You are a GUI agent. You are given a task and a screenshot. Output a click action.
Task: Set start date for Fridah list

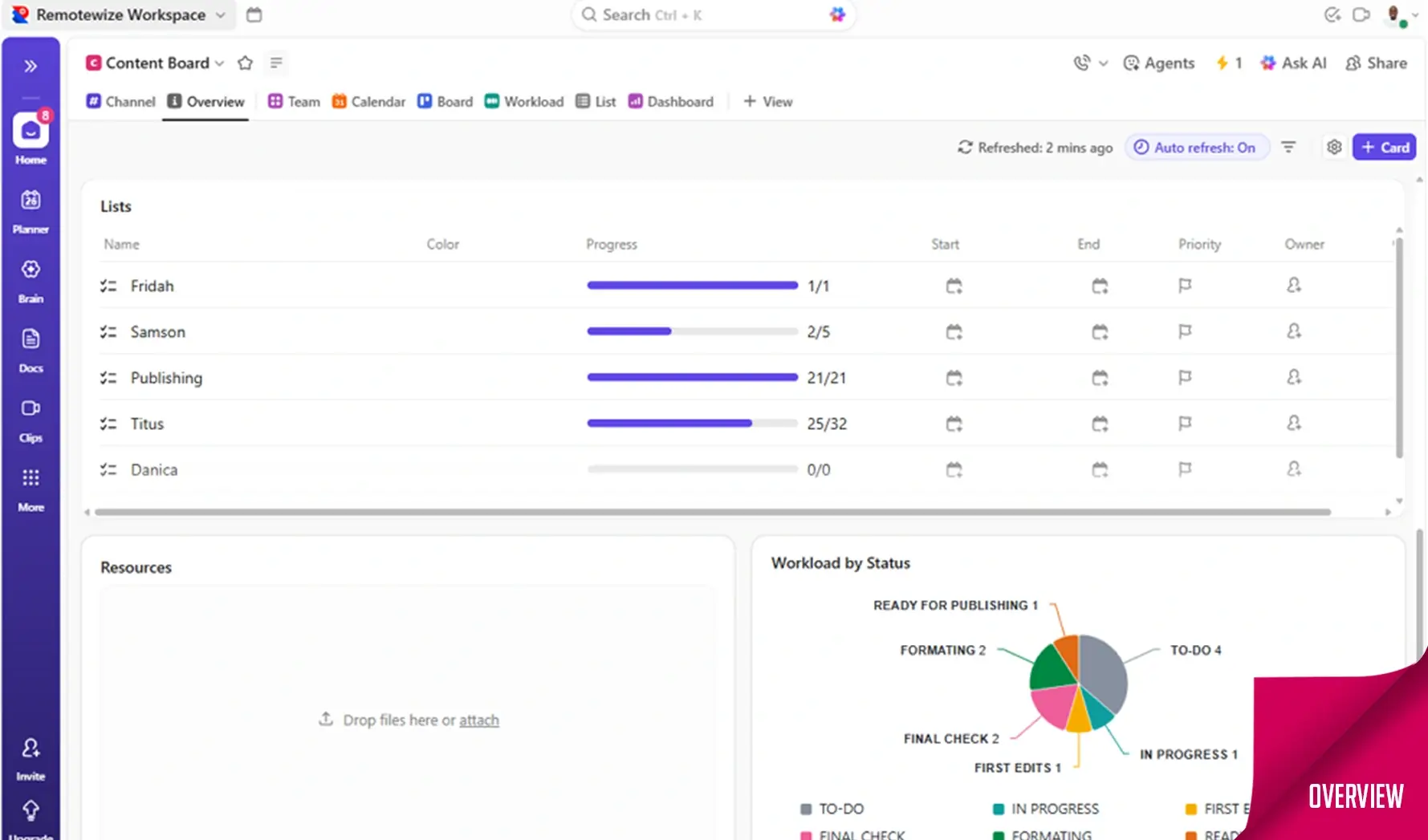954,286
